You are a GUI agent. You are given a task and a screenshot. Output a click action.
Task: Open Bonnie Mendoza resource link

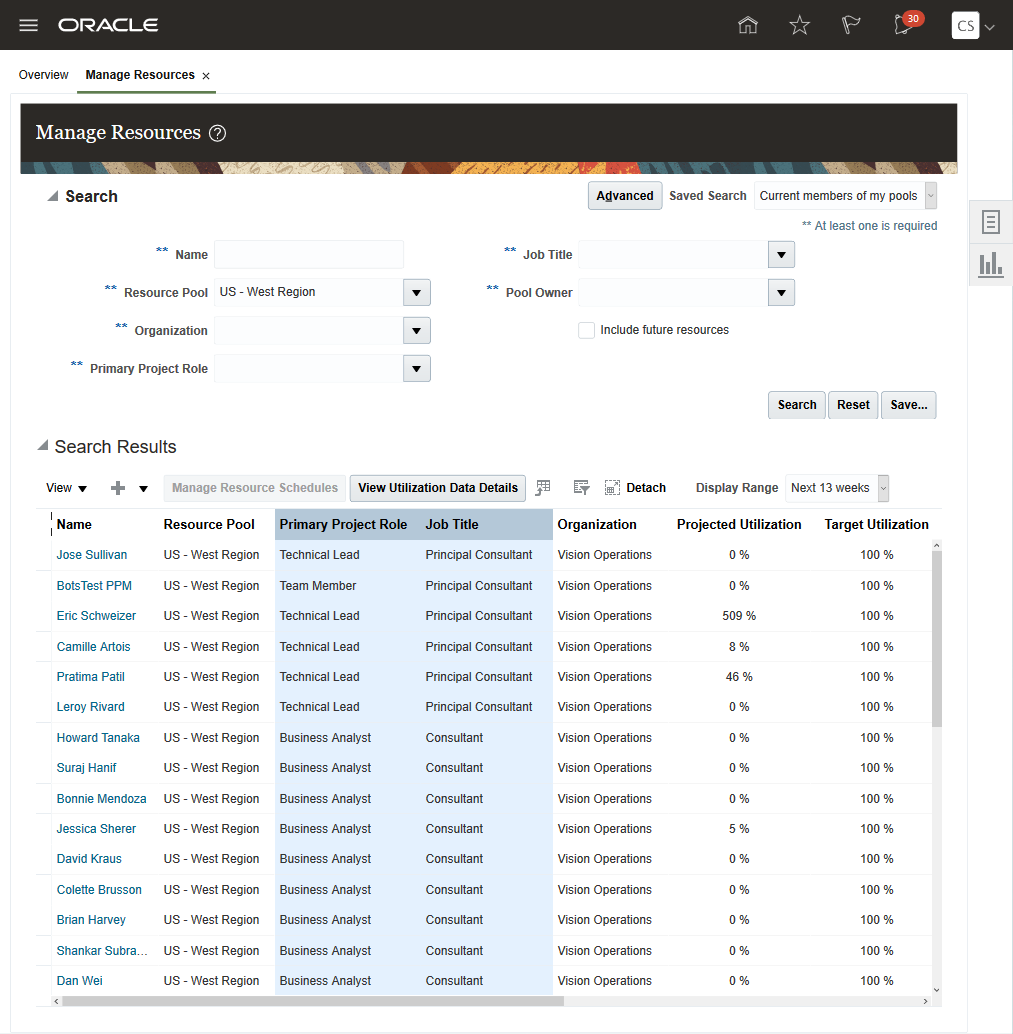[x=102, y=799]
